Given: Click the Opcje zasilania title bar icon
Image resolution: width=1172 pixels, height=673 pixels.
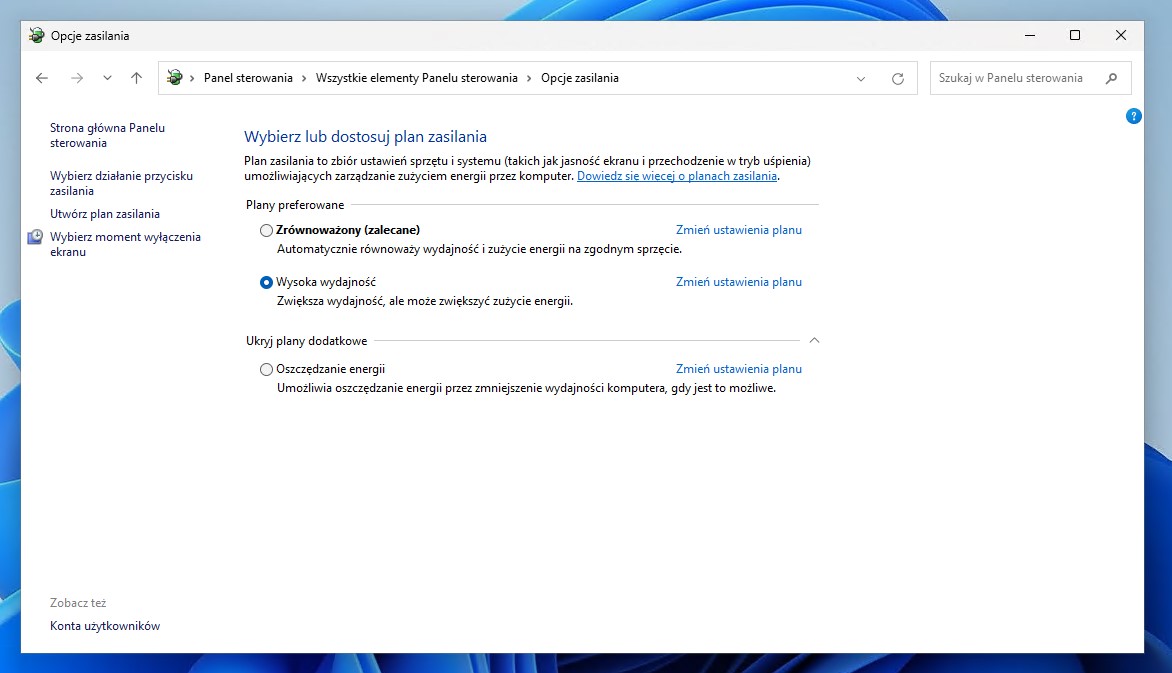Looking at the screenshot, I should pyautogui.click(x=37, y=36).
